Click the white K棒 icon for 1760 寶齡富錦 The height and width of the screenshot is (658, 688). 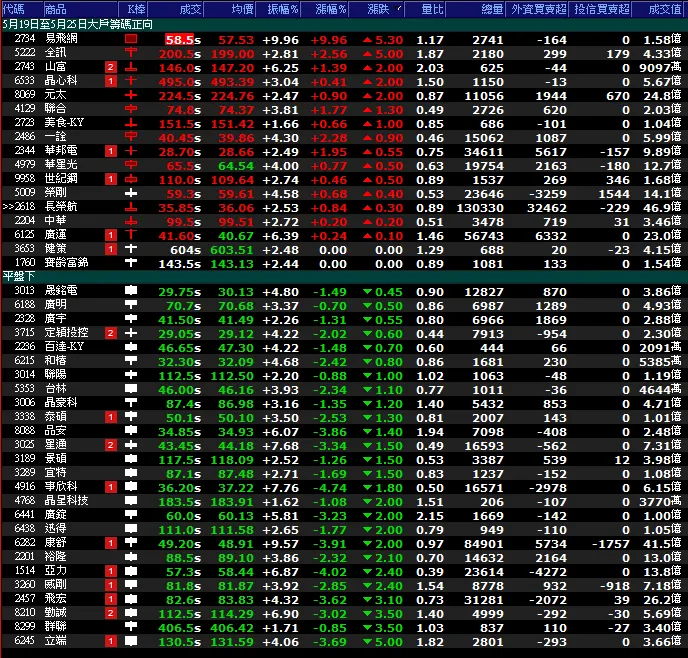[131, 263]
